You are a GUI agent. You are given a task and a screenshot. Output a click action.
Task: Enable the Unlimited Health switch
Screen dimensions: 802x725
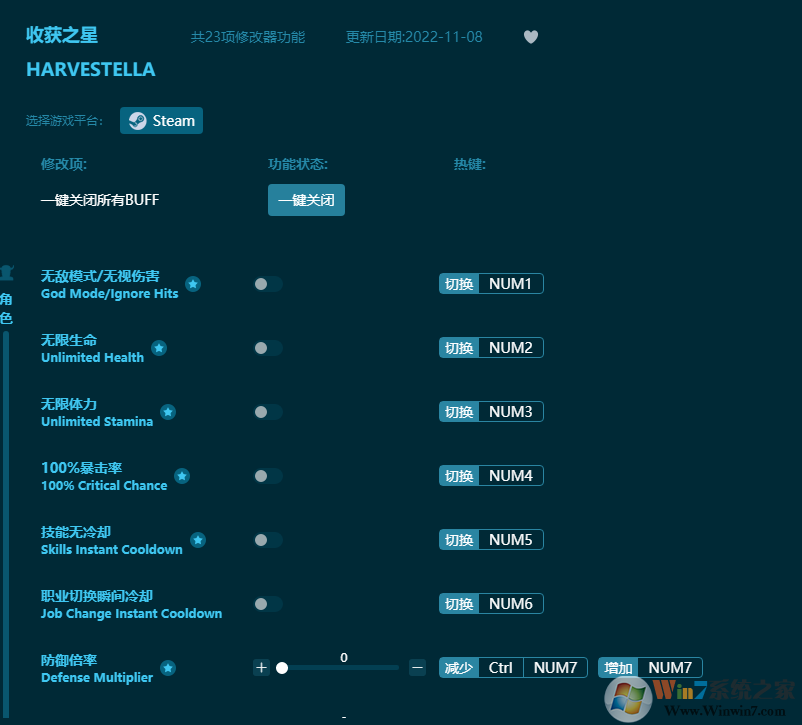[x=268, y=348]
